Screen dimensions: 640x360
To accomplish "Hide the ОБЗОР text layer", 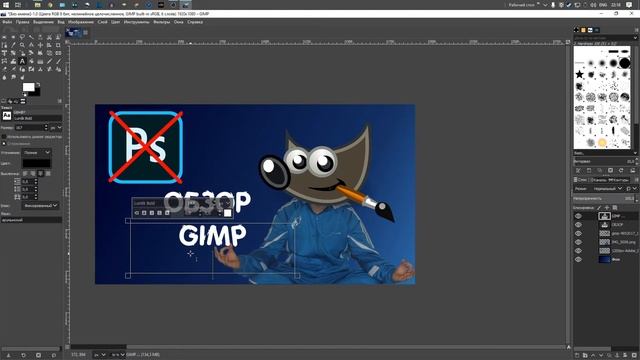I will point(578,224).
